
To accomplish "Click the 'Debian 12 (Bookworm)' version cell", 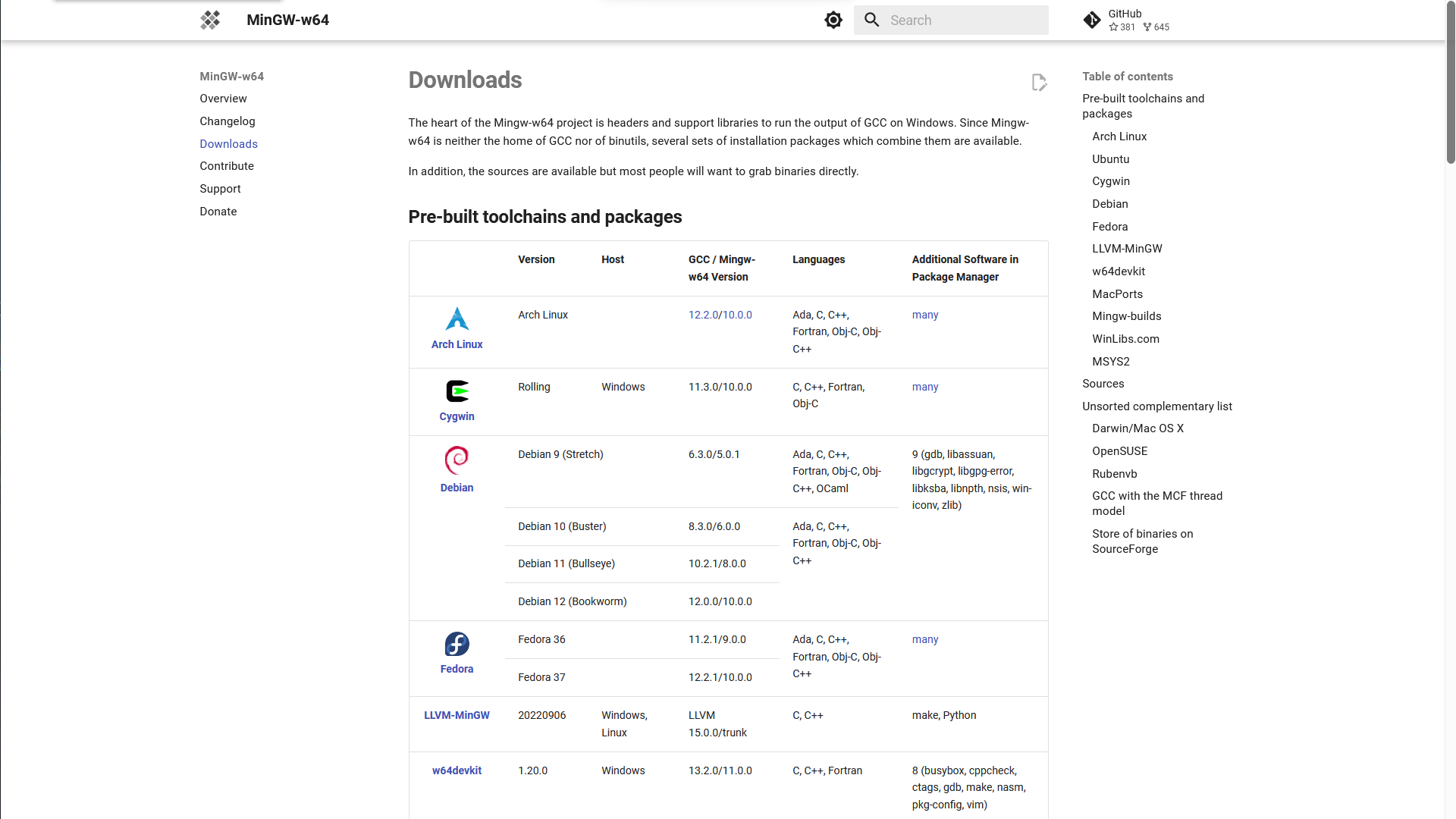I will click(573, 601).
